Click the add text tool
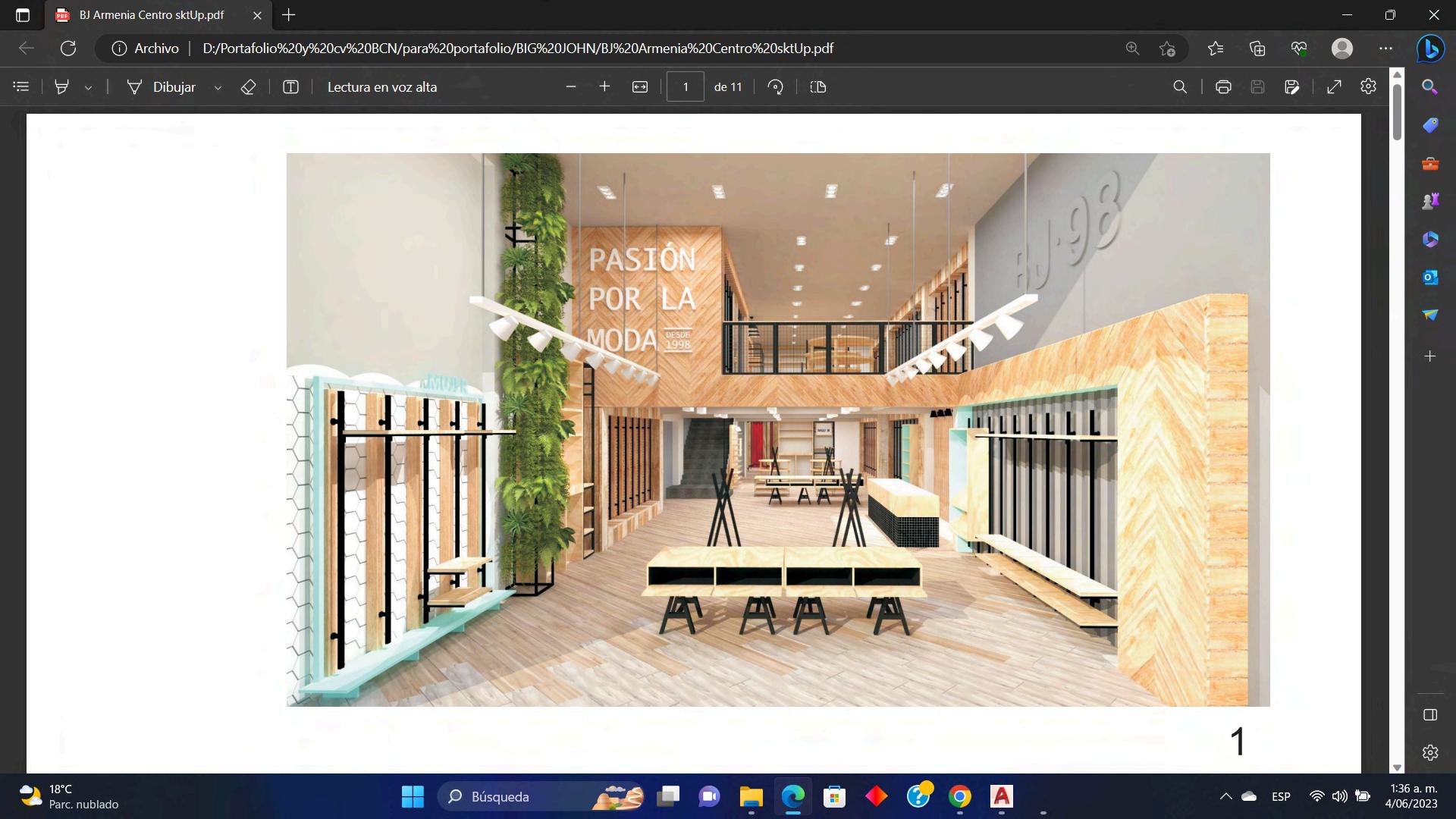The image size is (1456, 819). (x=290, y=87)
